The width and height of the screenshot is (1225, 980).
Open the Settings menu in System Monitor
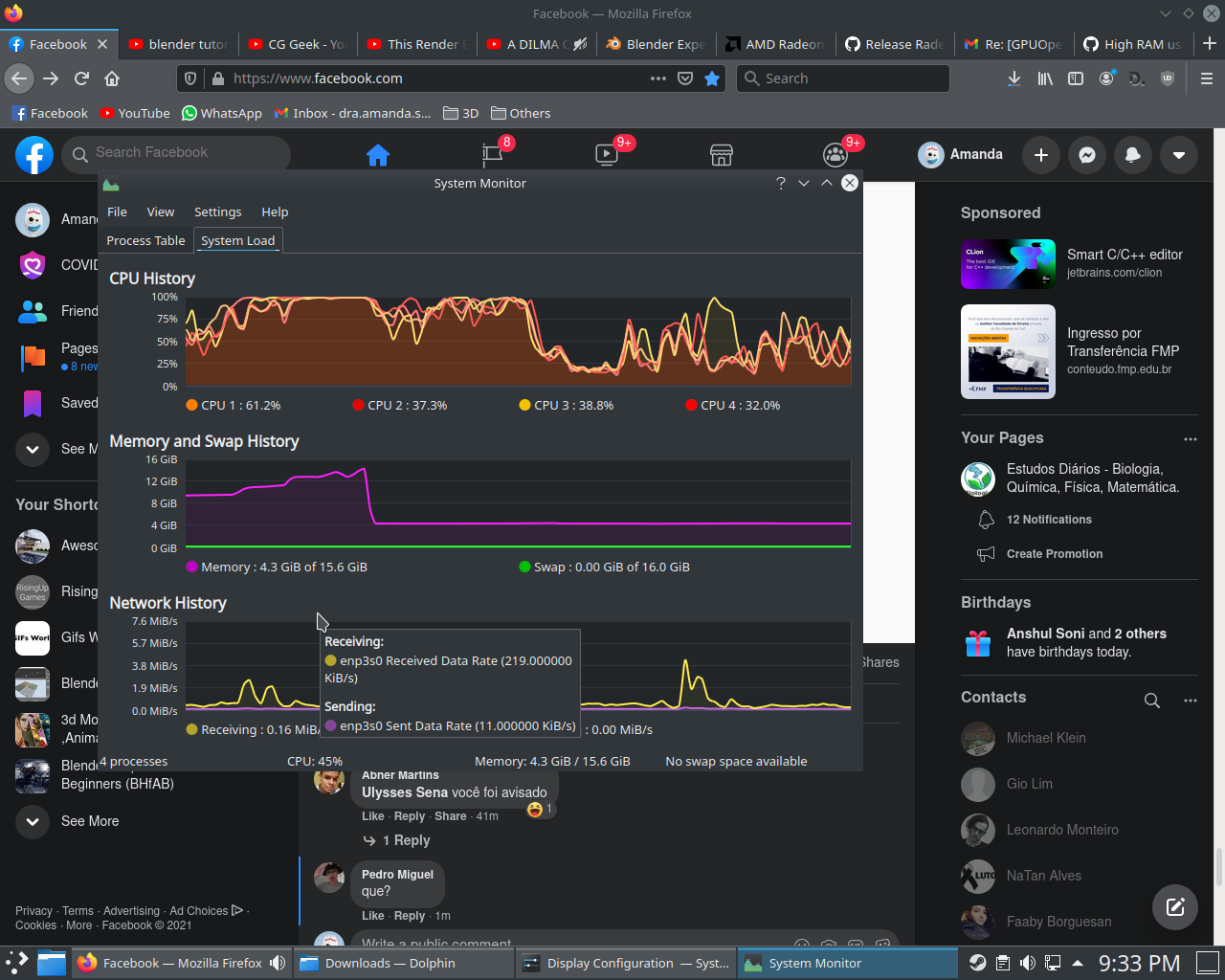tap(217, 212)
